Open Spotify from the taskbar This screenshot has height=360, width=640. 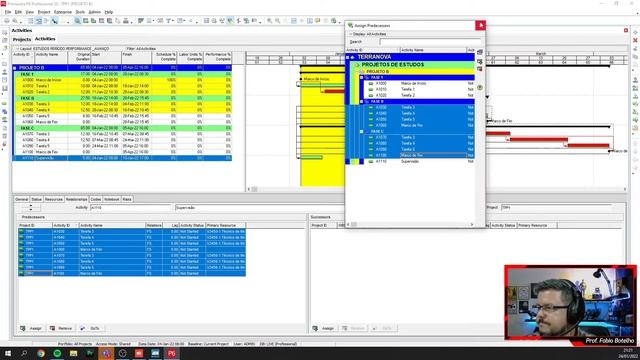[57, 353]
